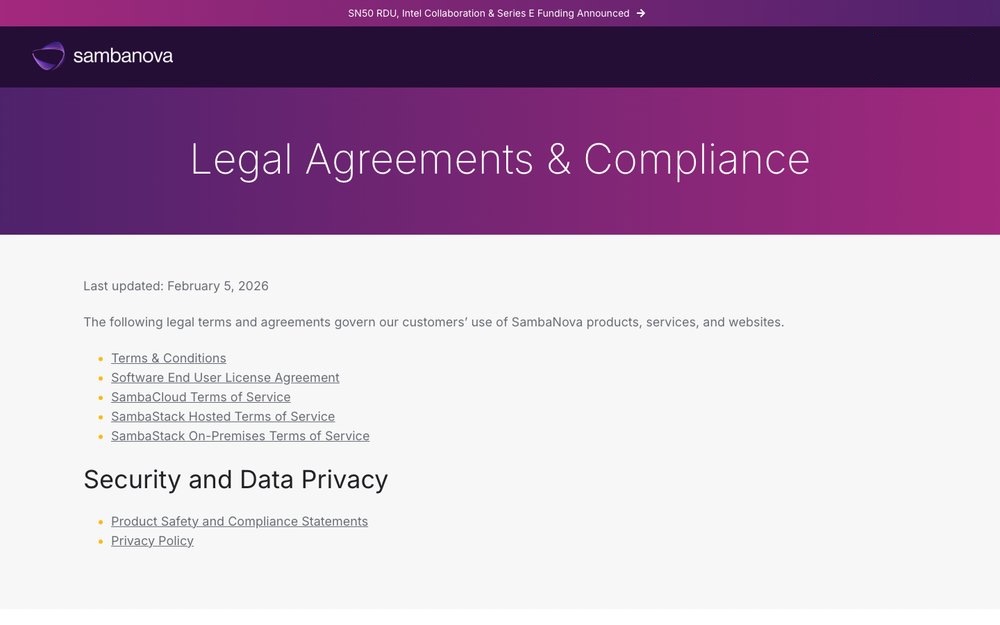Click the arrow icon in announcement banner
This screenshot has width=1000, height=625.
[x=641, y=13]
